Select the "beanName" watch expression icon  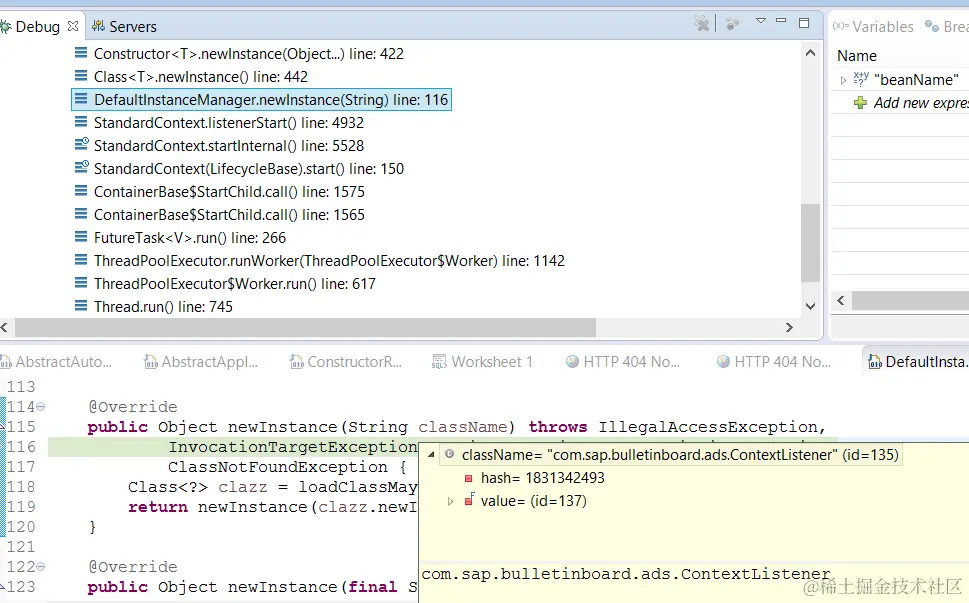pyautogui.click(x=861, y=78)
